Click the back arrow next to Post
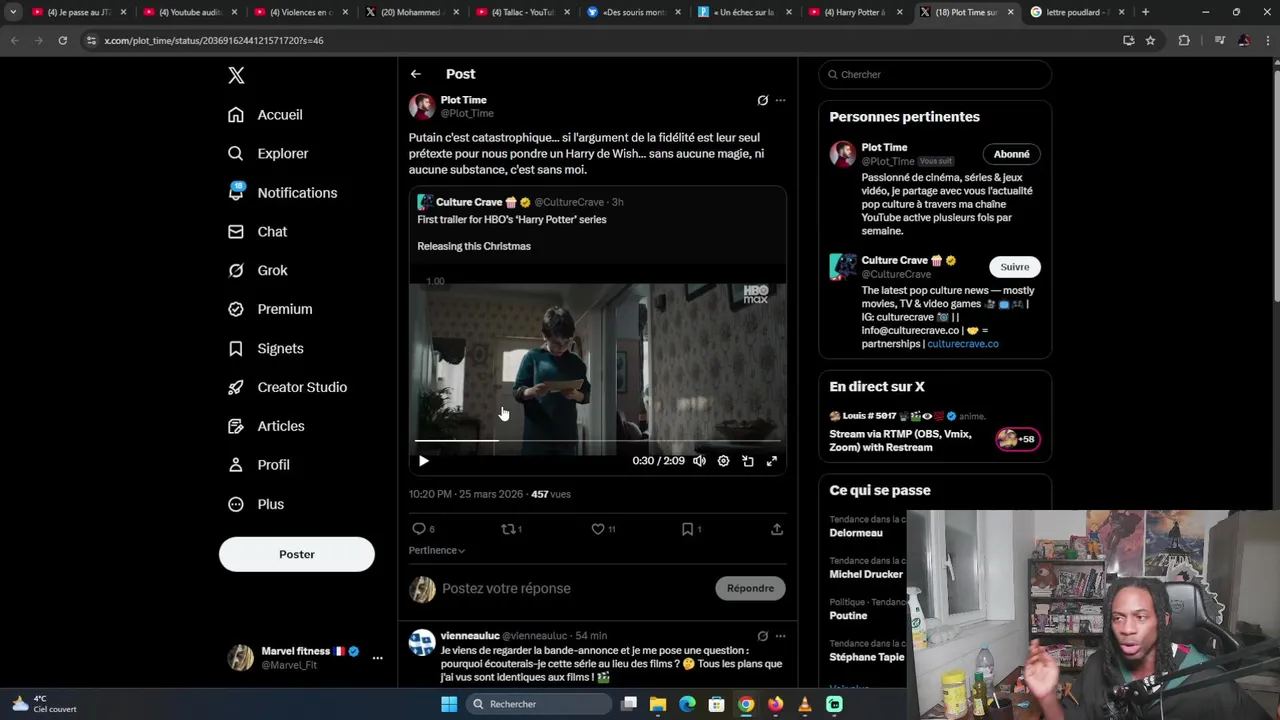This screenshot has height=720, width=1280. 415,74
